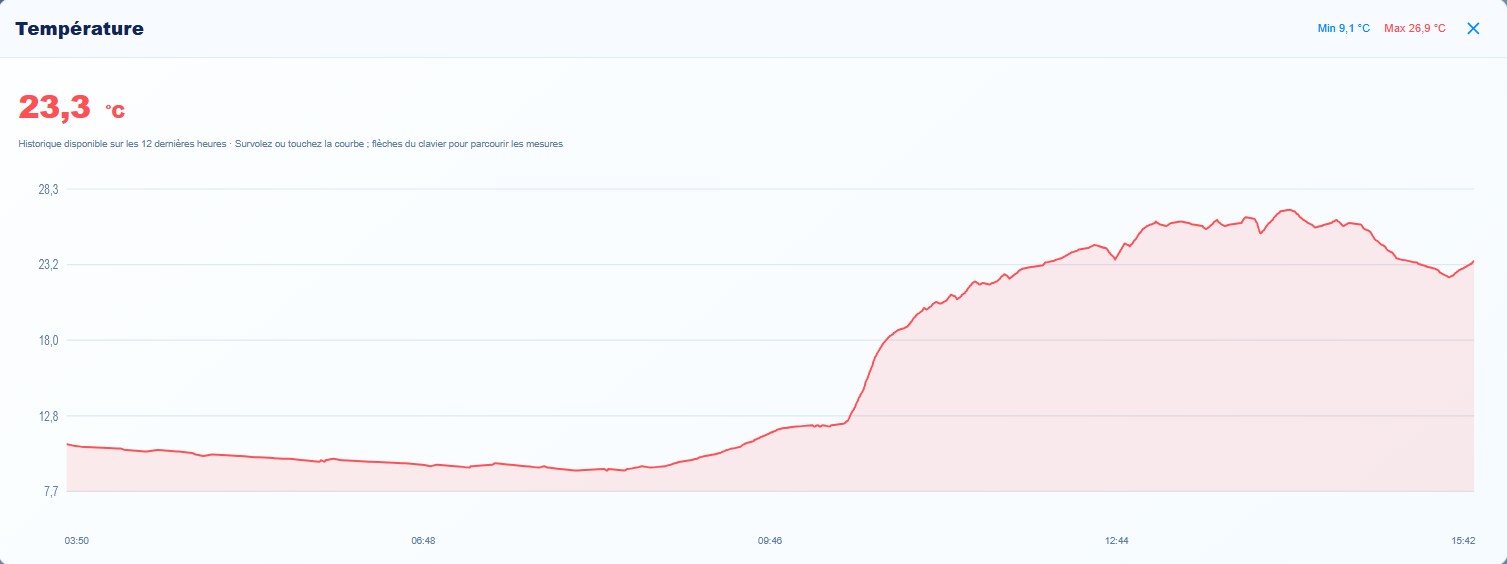This screenshot has height=564, width=1507.
Task: Click the time label "03:50"
Action: [x=77, y=540]
